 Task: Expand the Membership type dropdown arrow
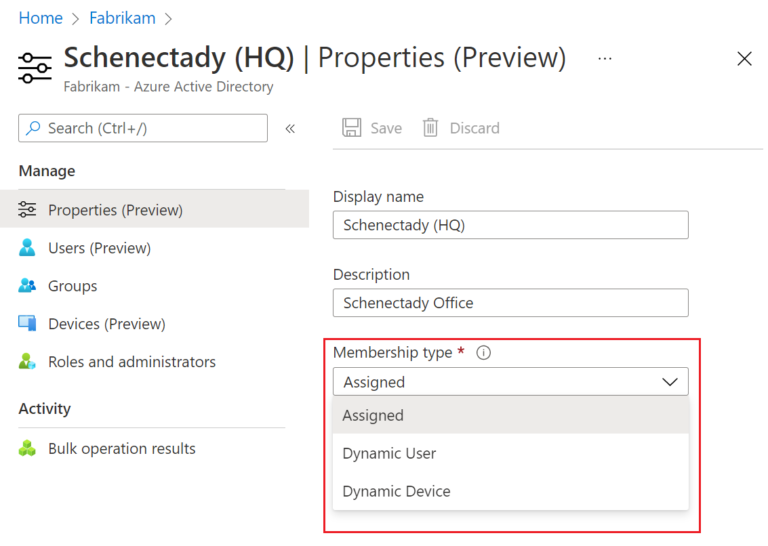tap(669, 382)
